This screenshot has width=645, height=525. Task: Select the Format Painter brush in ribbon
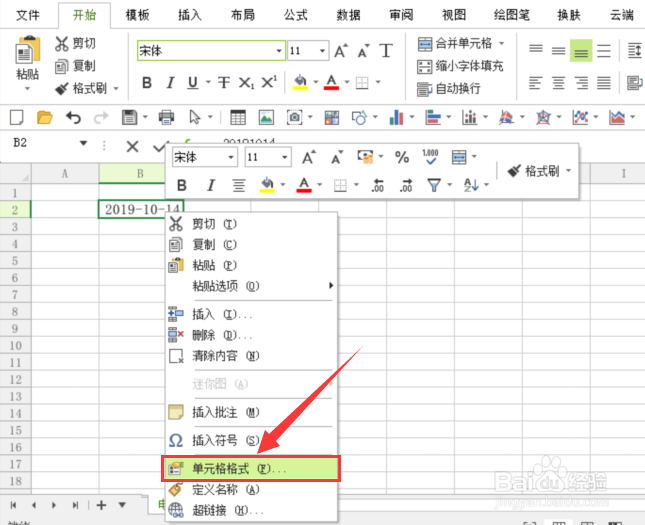tap(62, 88)
